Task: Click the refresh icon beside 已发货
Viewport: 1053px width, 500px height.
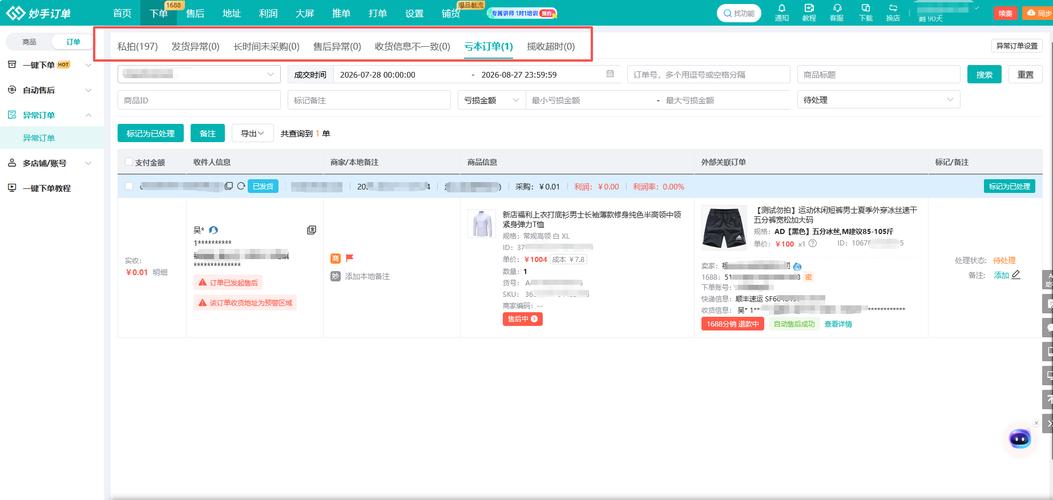Action: point(241,186)
